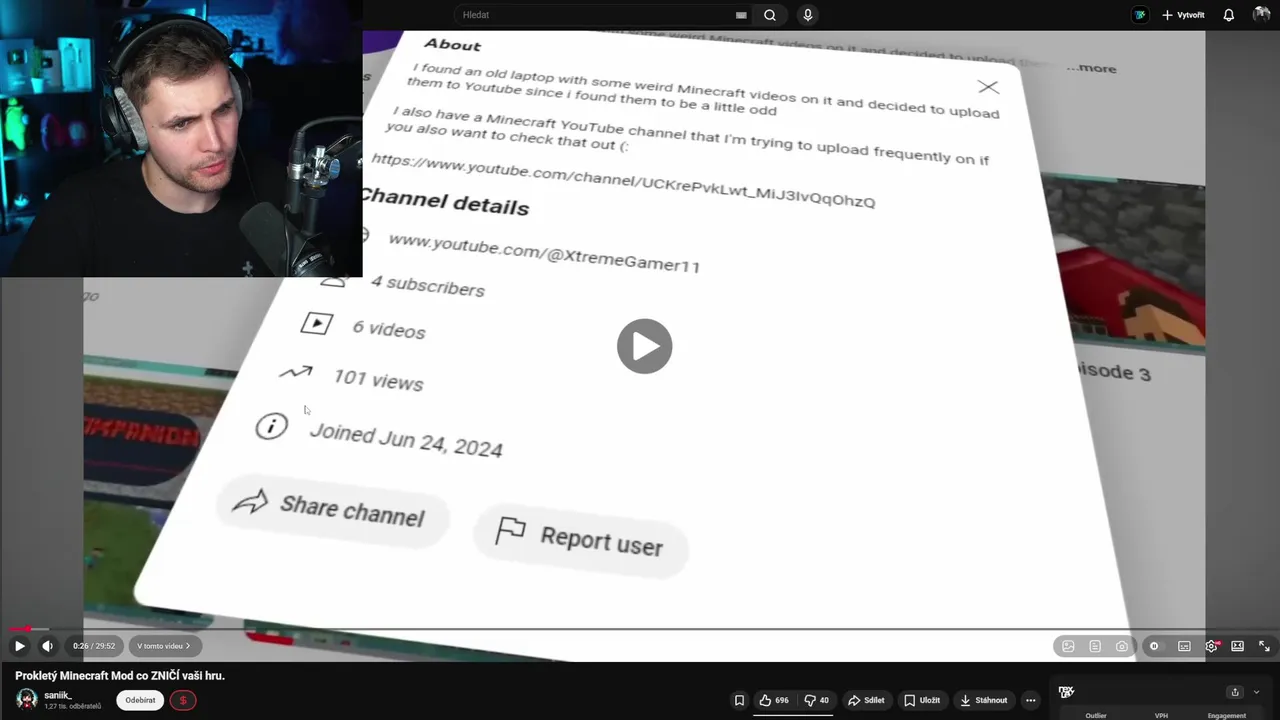
Task: Switch to theater mode icon
Action: tap(1237, 646)
